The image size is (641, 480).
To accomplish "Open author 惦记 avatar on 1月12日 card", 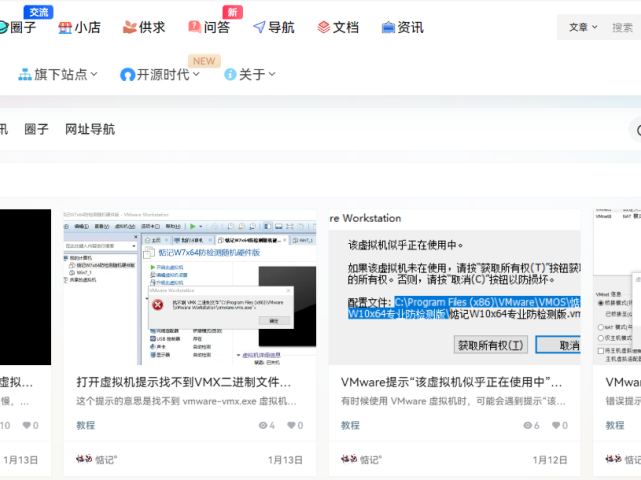I will pos(349,459).
